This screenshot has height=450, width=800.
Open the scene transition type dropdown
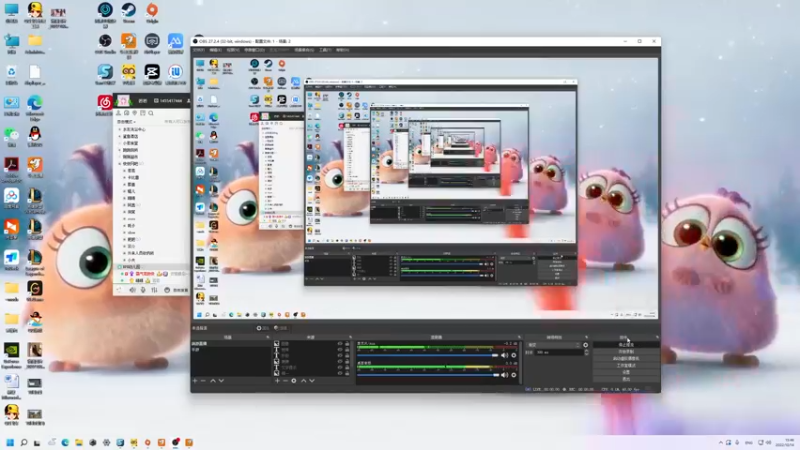pos(553,345)
